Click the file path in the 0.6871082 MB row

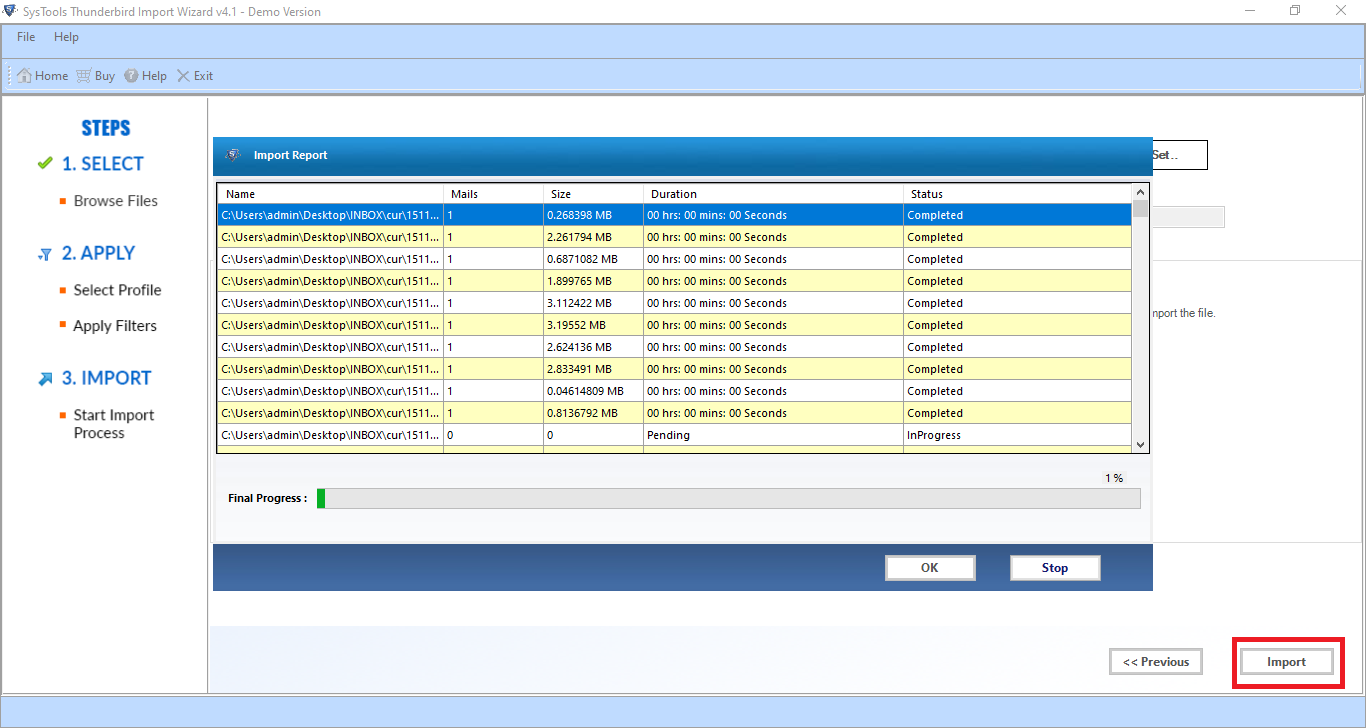point(330,259)
